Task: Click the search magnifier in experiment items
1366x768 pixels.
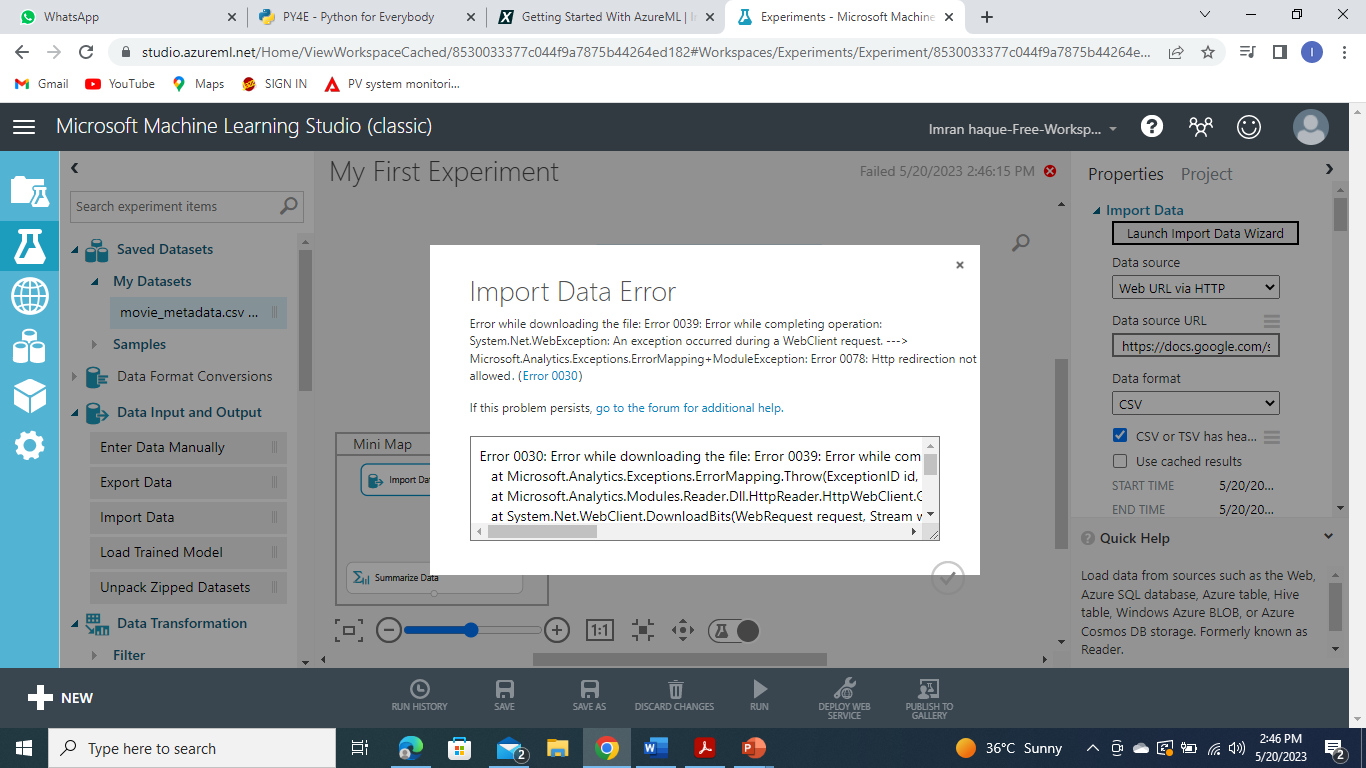Action: click(x=289, y=206)
